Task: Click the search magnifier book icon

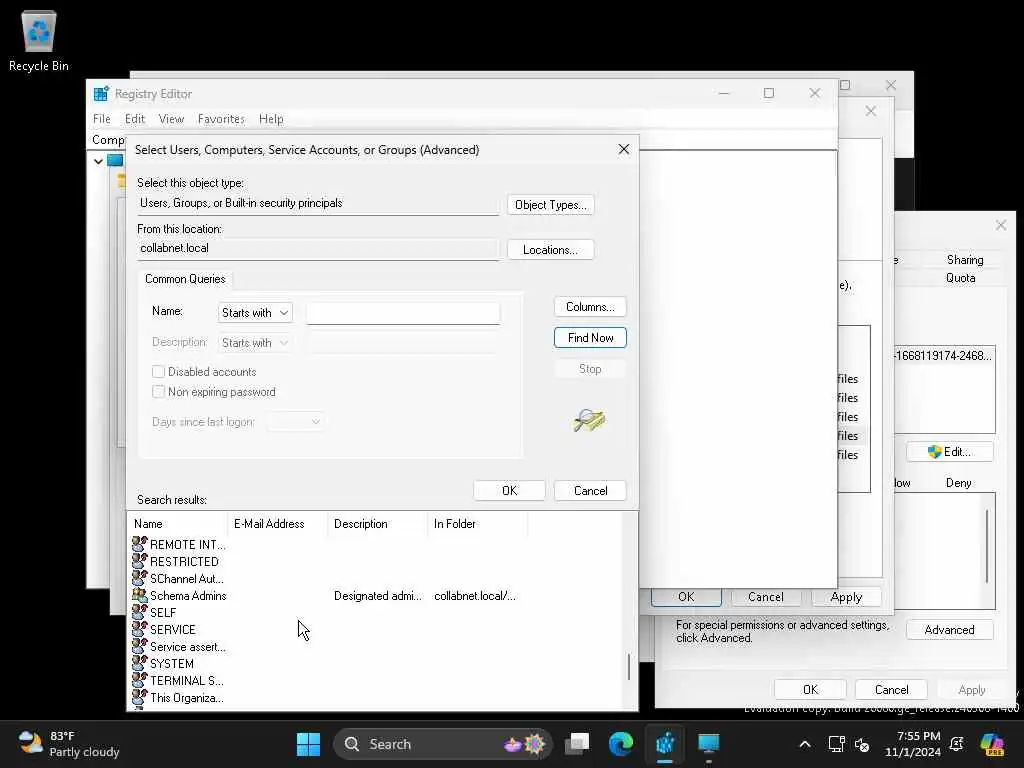Action: pyautogui.click(x=589, y=420)
